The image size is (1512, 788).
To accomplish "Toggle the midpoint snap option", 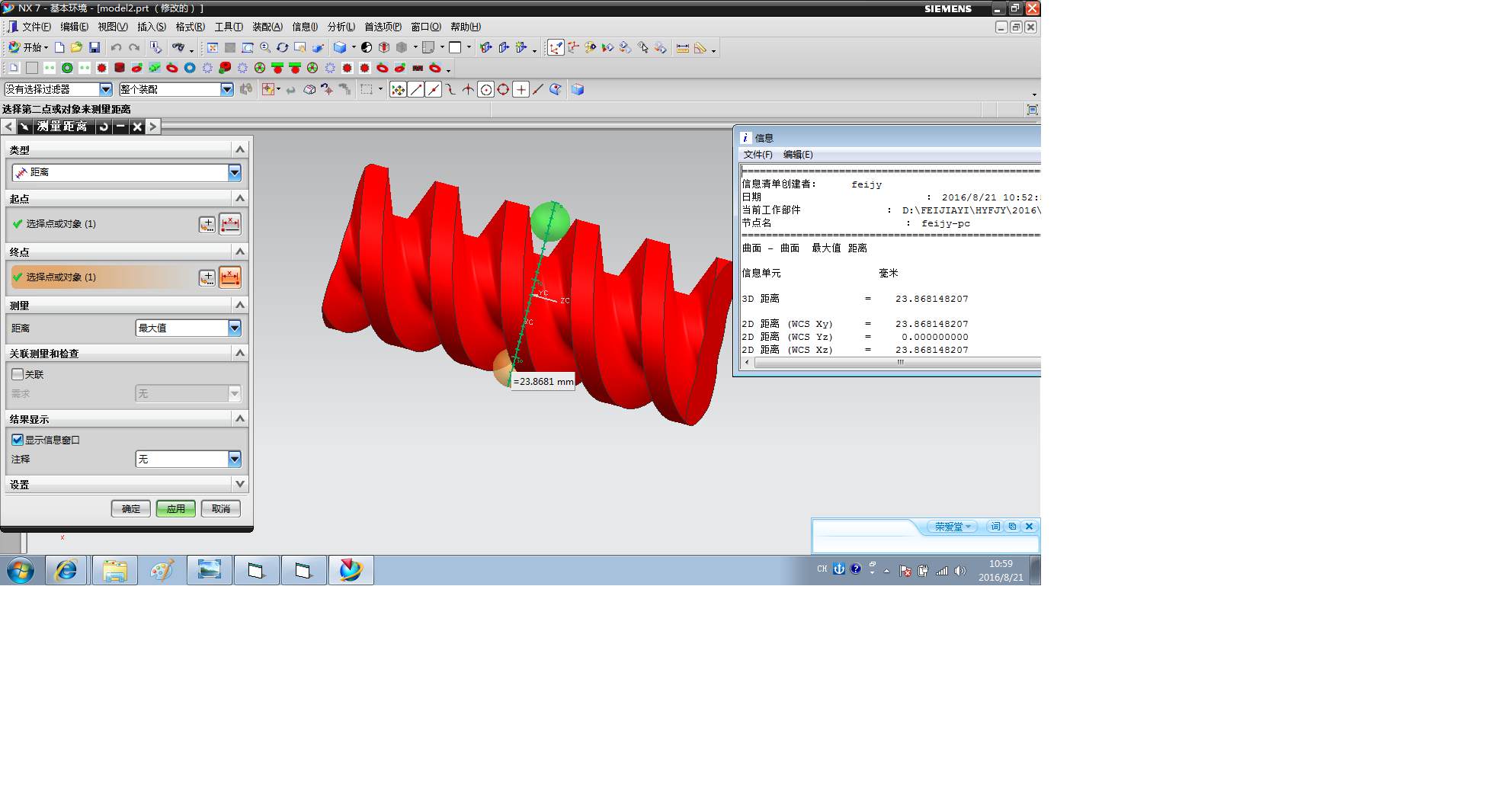I will coord(433,89).
